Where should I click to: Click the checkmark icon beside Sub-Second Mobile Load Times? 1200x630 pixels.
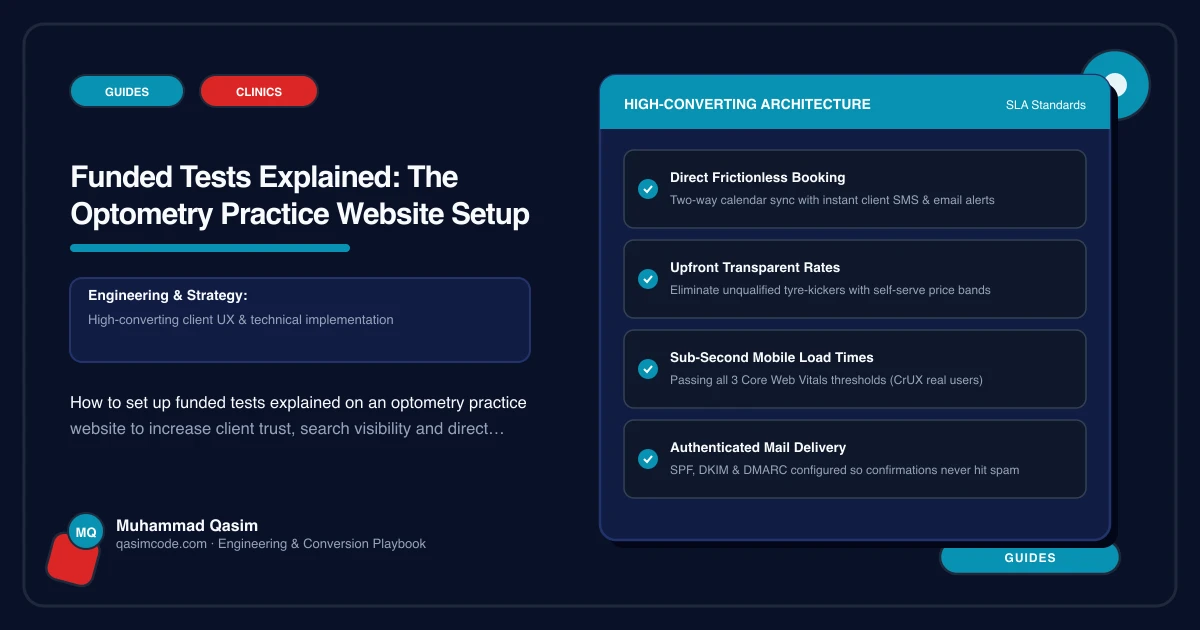[647, 368]
